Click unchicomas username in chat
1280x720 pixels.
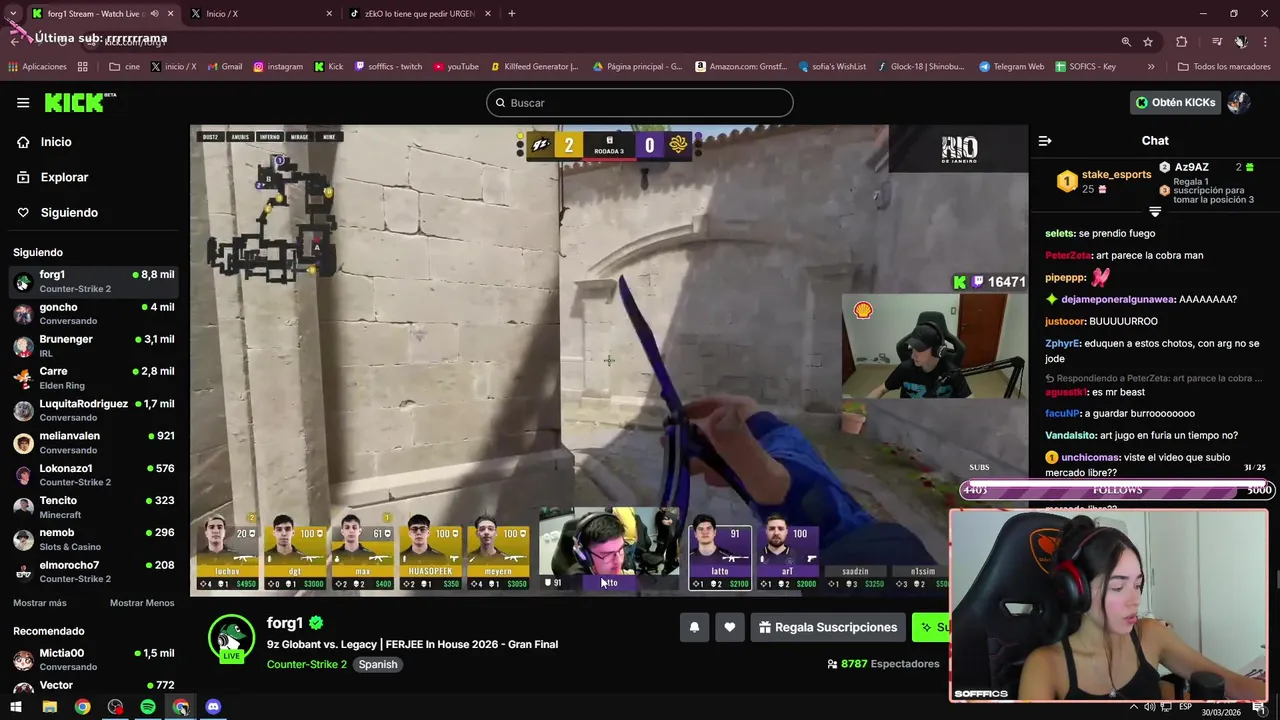[1090, 457]
